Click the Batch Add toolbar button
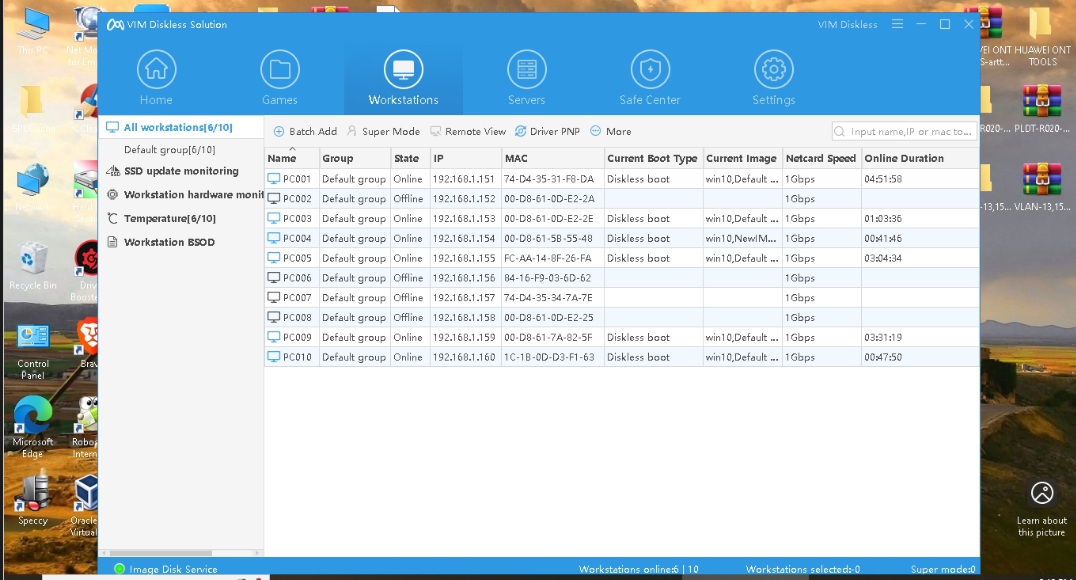This screenshot has width=1076, height=580. (305, 131)
